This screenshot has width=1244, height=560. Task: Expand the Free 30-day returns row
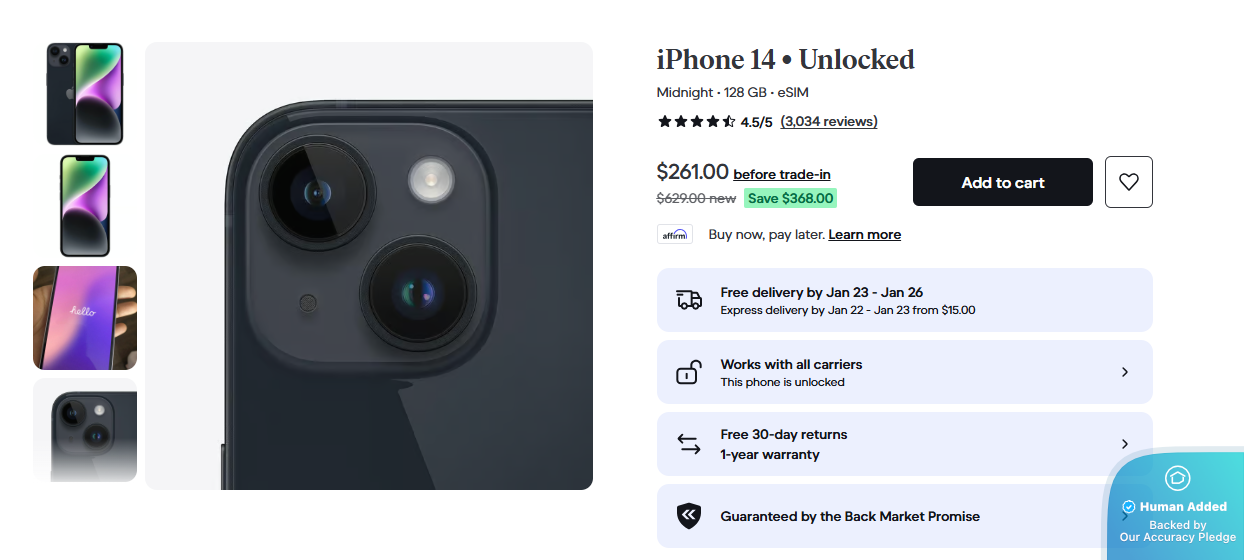1124,444
